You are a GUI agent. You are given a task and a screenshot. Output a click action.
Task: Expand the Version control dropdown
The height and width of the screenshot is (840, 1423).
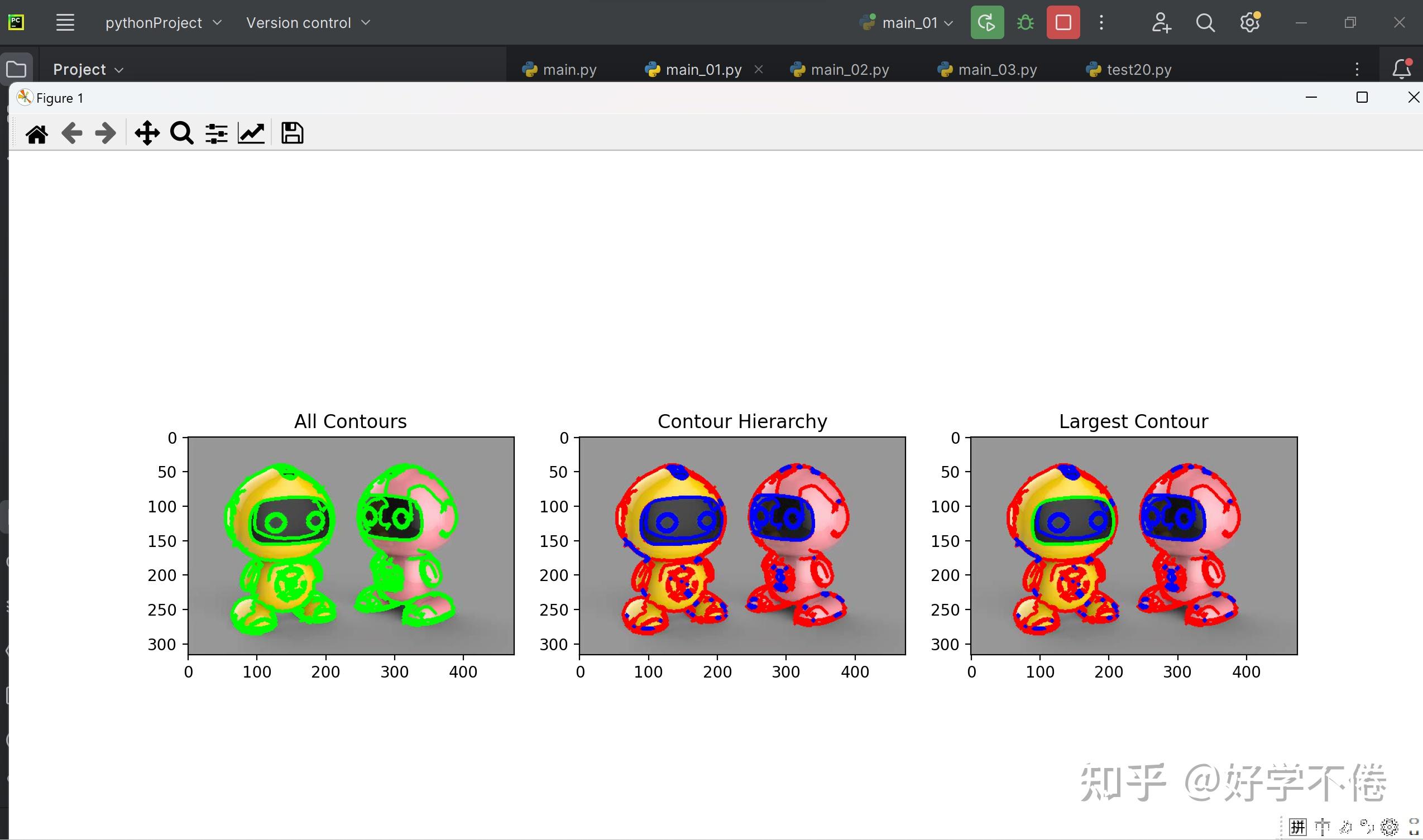[x=308, y=23]
